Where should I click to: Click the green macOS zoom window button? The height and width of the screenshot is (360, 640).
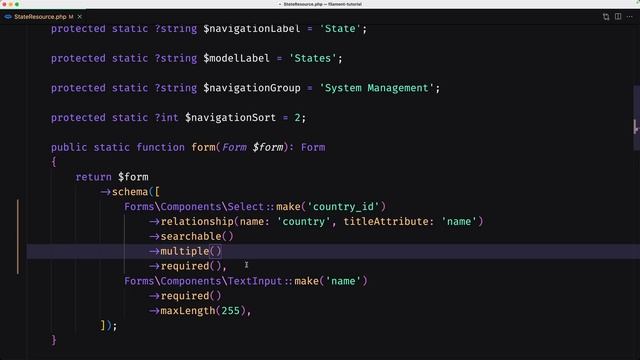[x=17, y=4]
